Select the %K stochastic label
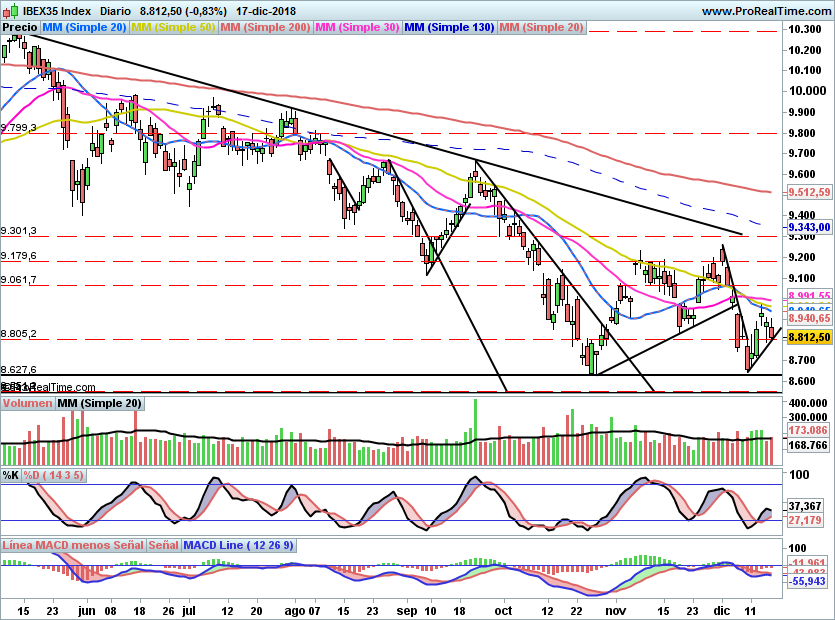Screen dimensions: 835x620 [11, 475]
